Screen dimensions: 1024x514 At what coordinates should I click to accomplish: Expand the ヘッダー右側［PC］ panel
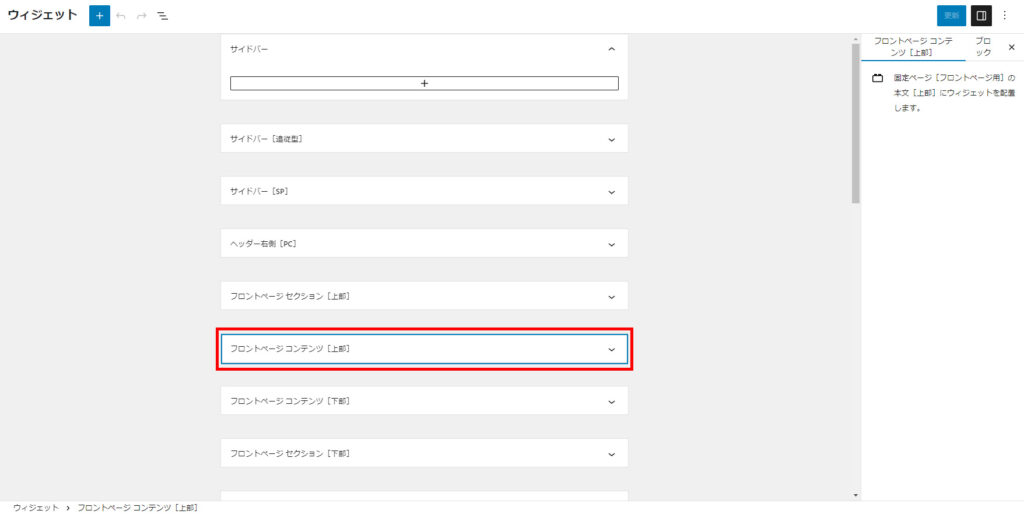point(611,244)
